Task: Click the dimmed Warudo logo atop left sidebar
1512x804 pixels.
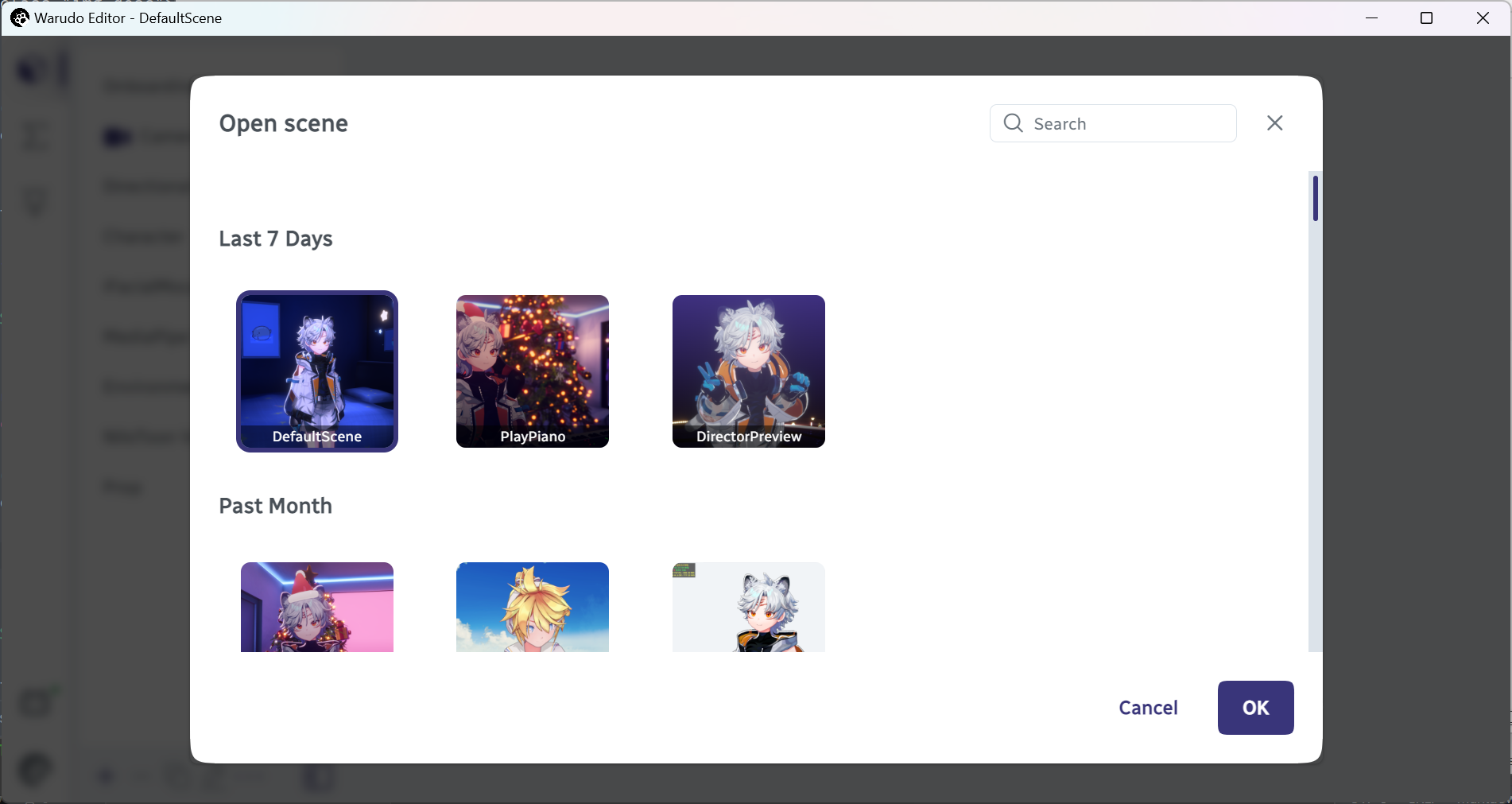Action: 33,70
